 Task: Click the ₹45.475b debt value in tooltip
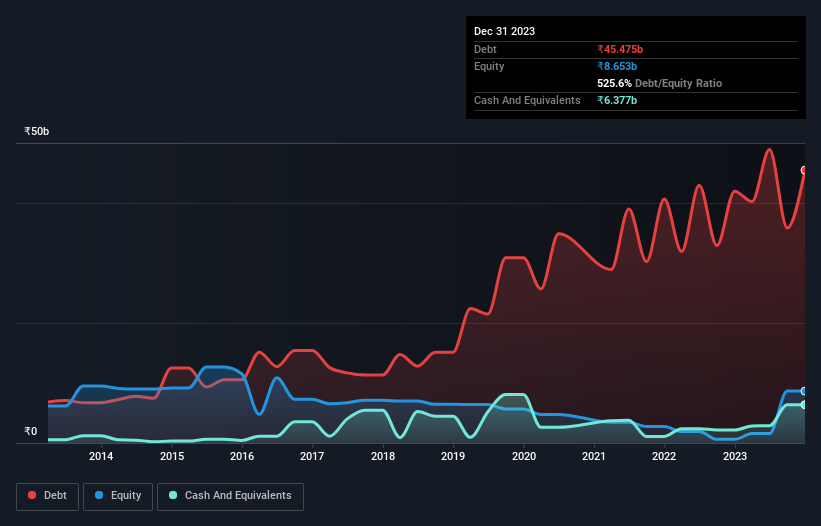tap(620, 49)
